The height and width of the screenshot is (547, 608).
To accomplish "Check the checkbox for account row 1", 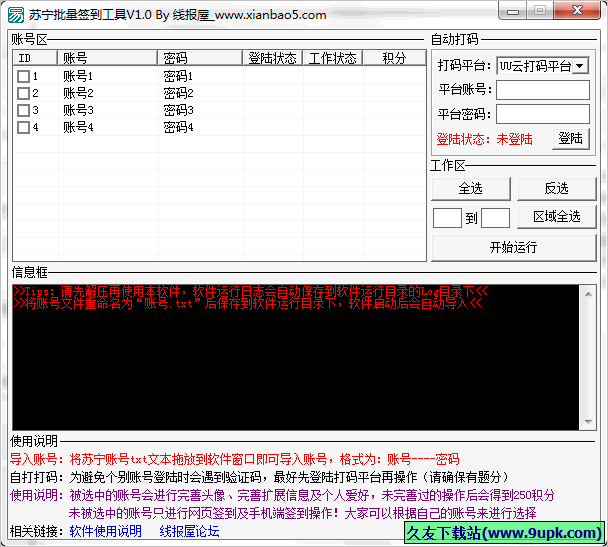I will click(x=23, y=76).
